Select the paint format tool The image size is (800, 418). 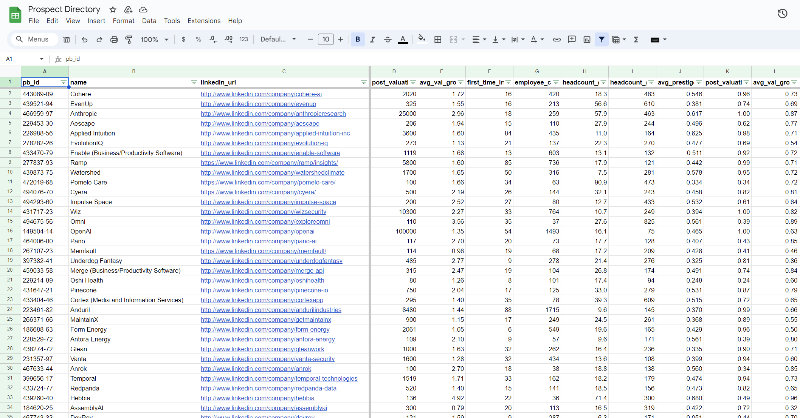coord(129,39)
